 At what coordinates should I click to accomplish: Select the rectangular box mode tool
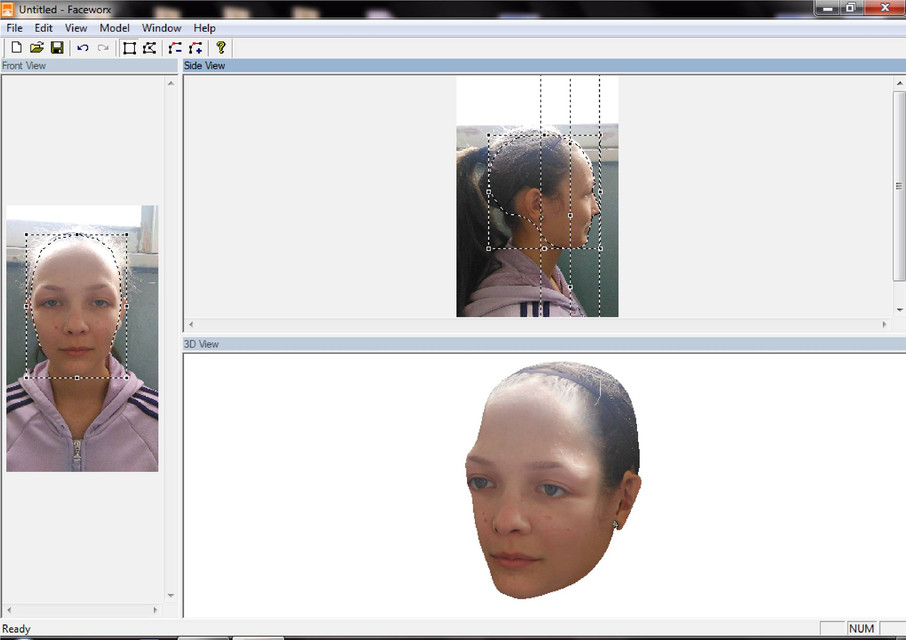[129, 47]
